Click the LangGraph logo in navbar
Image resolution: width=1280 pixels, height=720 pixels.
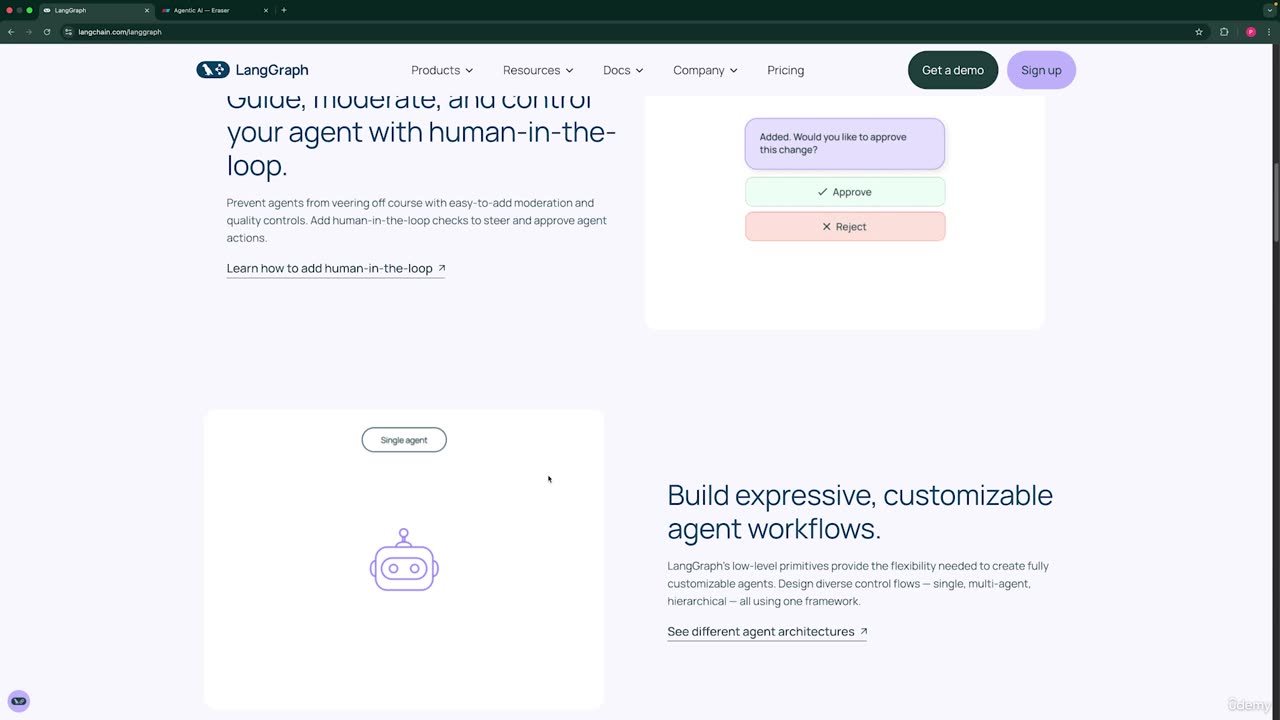click(252, 70)
